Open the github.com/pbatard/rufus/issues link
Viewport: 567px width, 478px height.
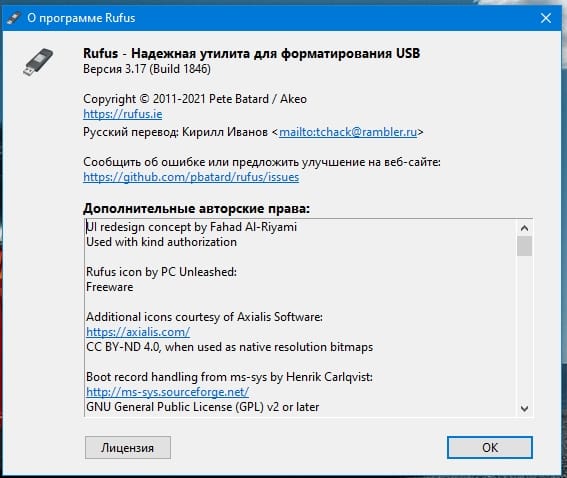coord(191,177)
